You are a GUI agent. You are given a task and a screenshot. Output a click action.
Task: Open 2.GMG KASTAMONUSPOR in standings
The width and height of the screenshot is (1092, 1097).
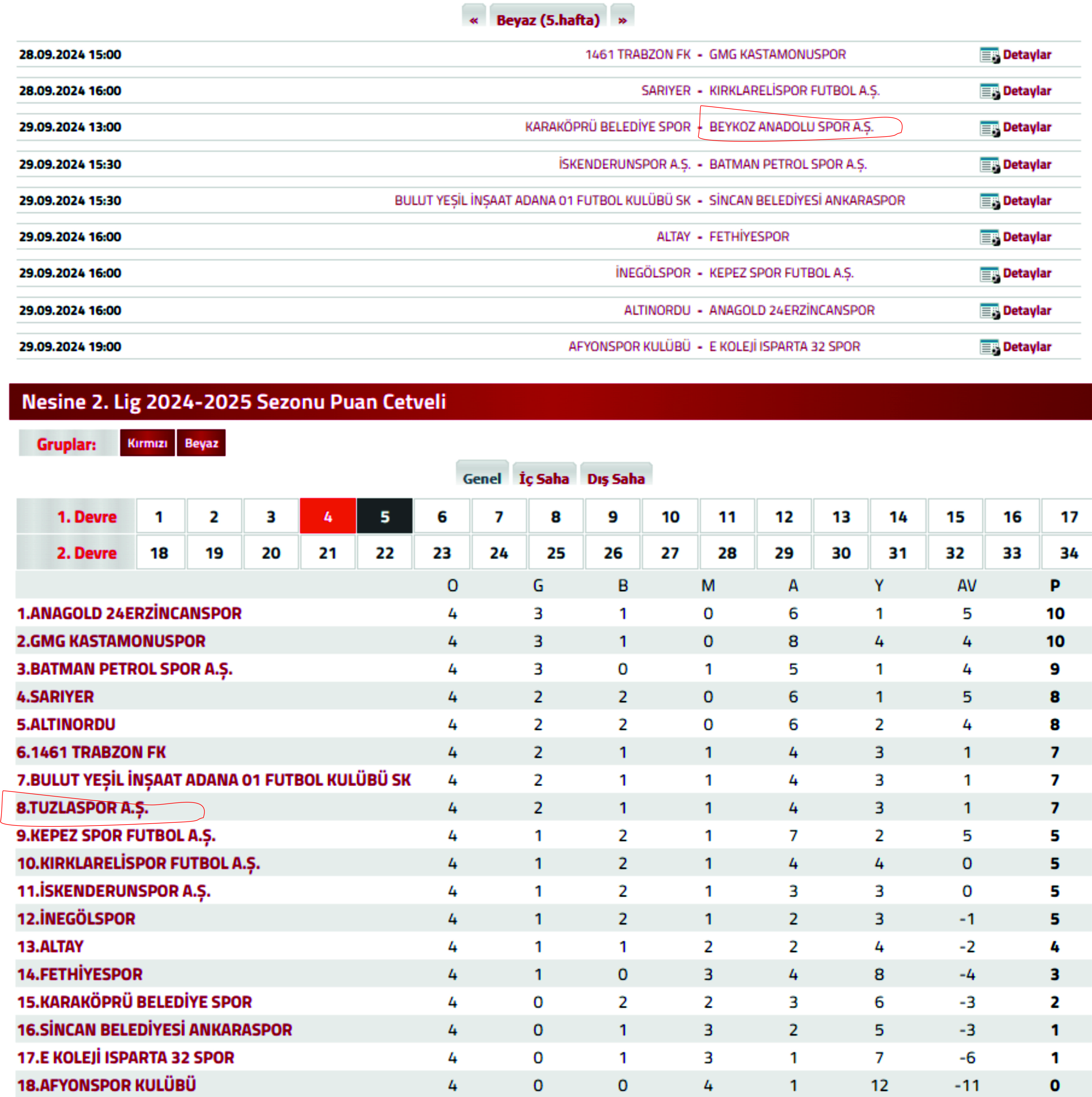click(x=111, y=641)
